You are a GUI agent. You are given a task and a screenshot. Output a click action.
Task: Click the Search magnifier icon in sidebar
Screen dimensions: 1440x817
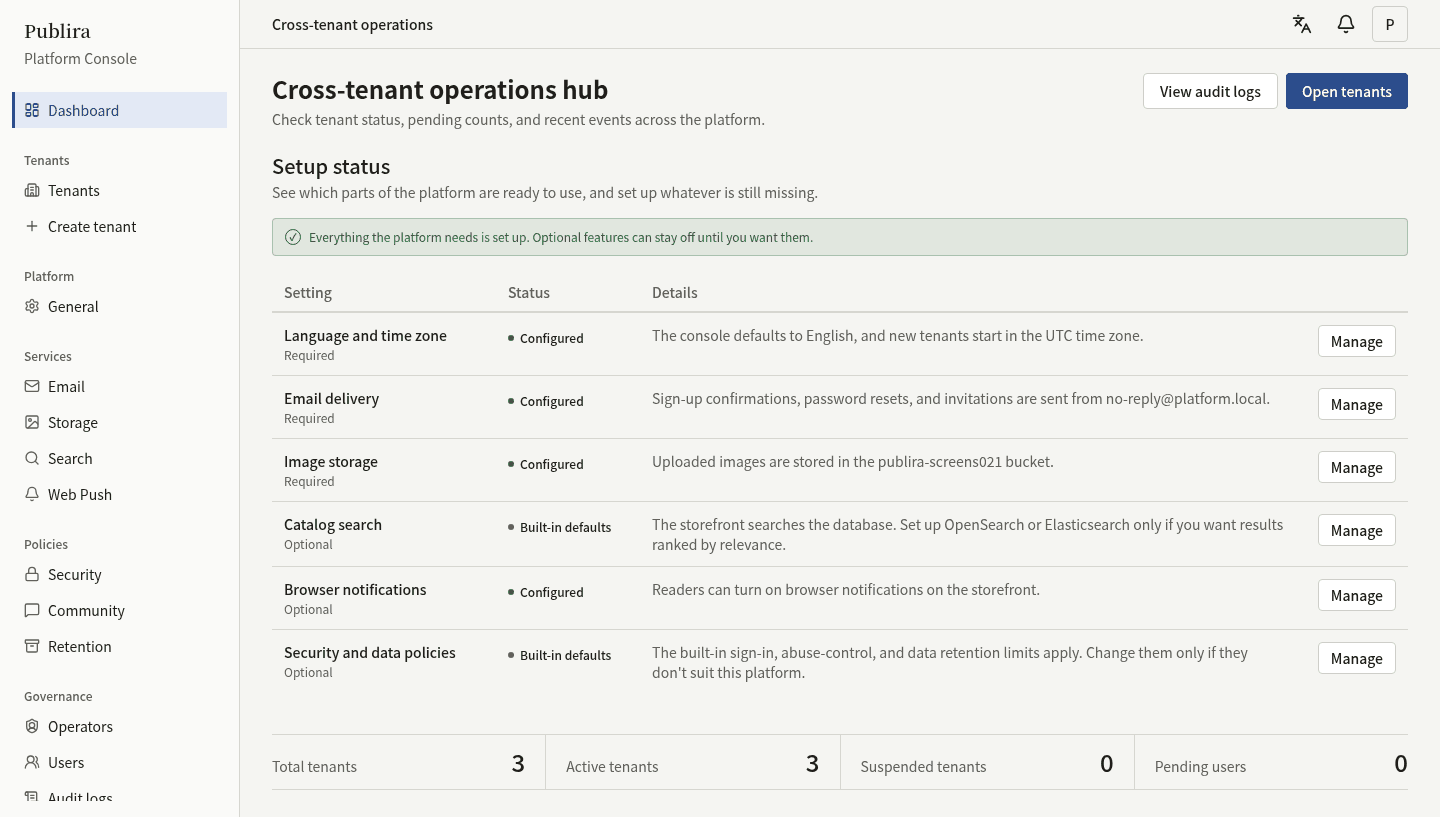[x=32, y=458]
